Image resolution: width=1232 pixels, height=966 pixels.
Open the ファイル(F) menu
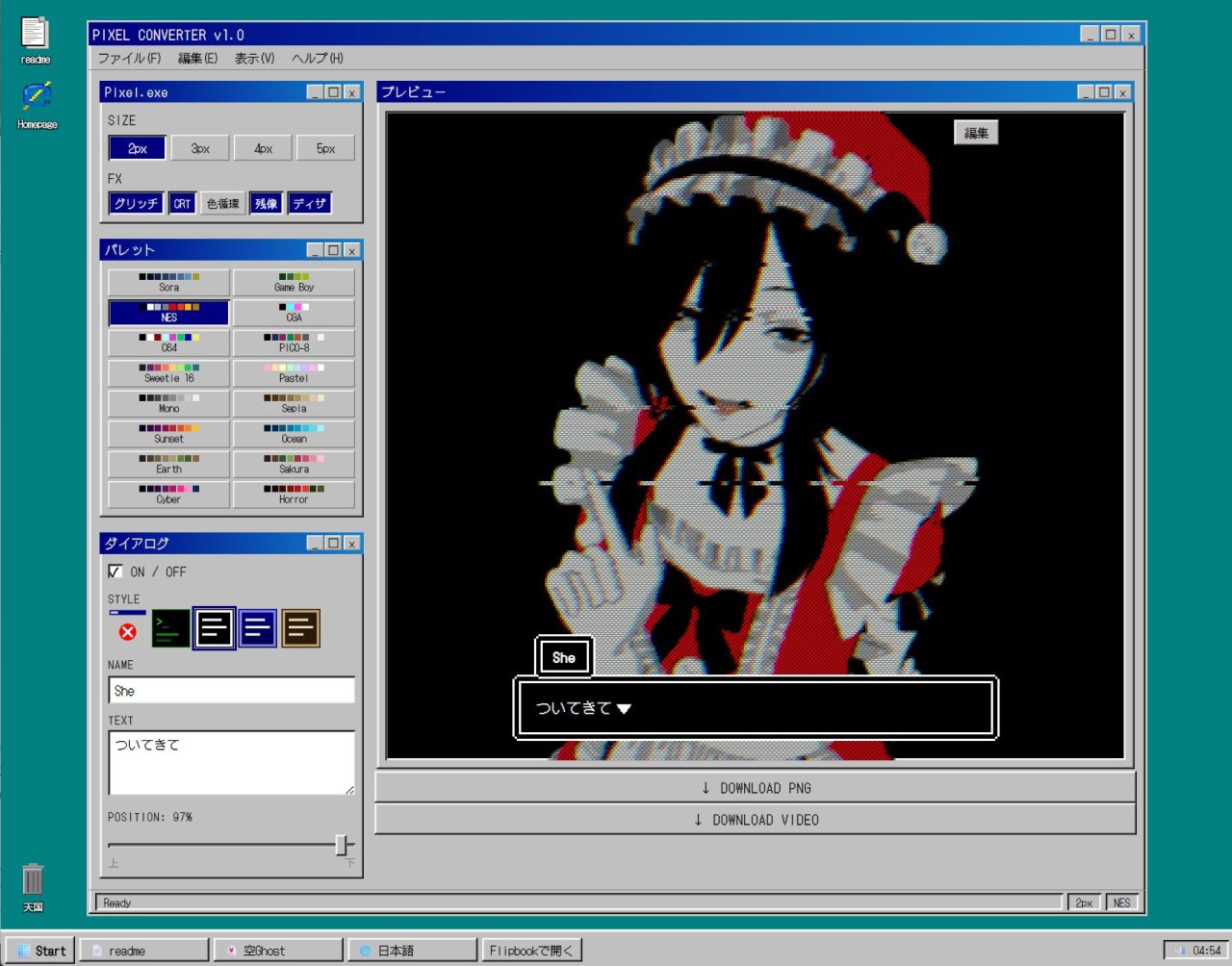129,59
